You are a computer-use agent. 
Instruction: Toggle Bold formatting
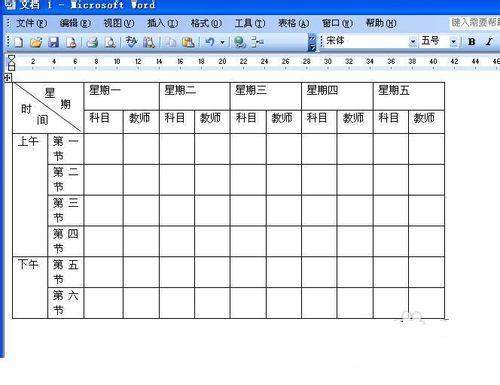pos(471,42)
